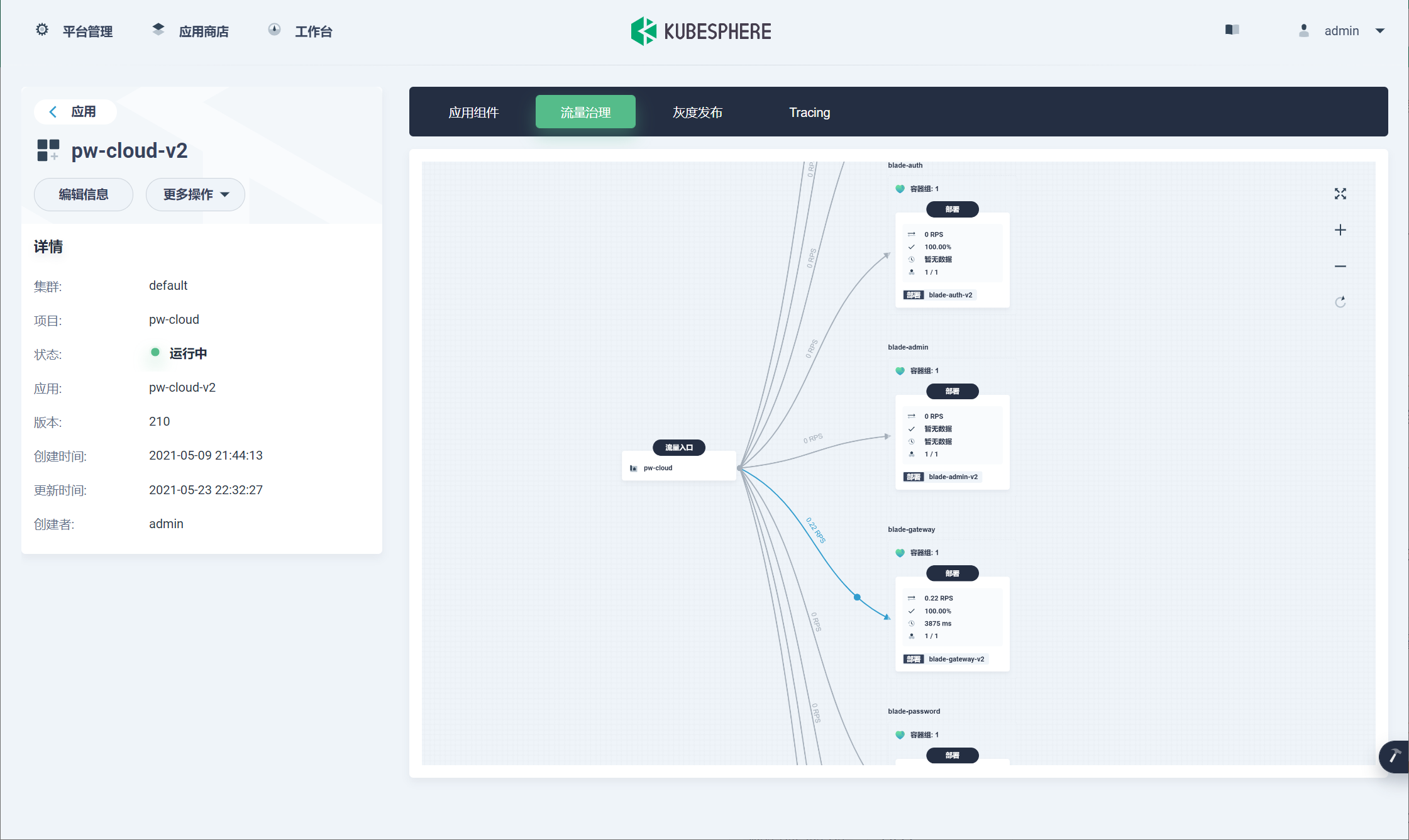Switch to the 灰度发布 tab
The image size is (1409, 840).
pyautogui.click(x=697, y=113)
